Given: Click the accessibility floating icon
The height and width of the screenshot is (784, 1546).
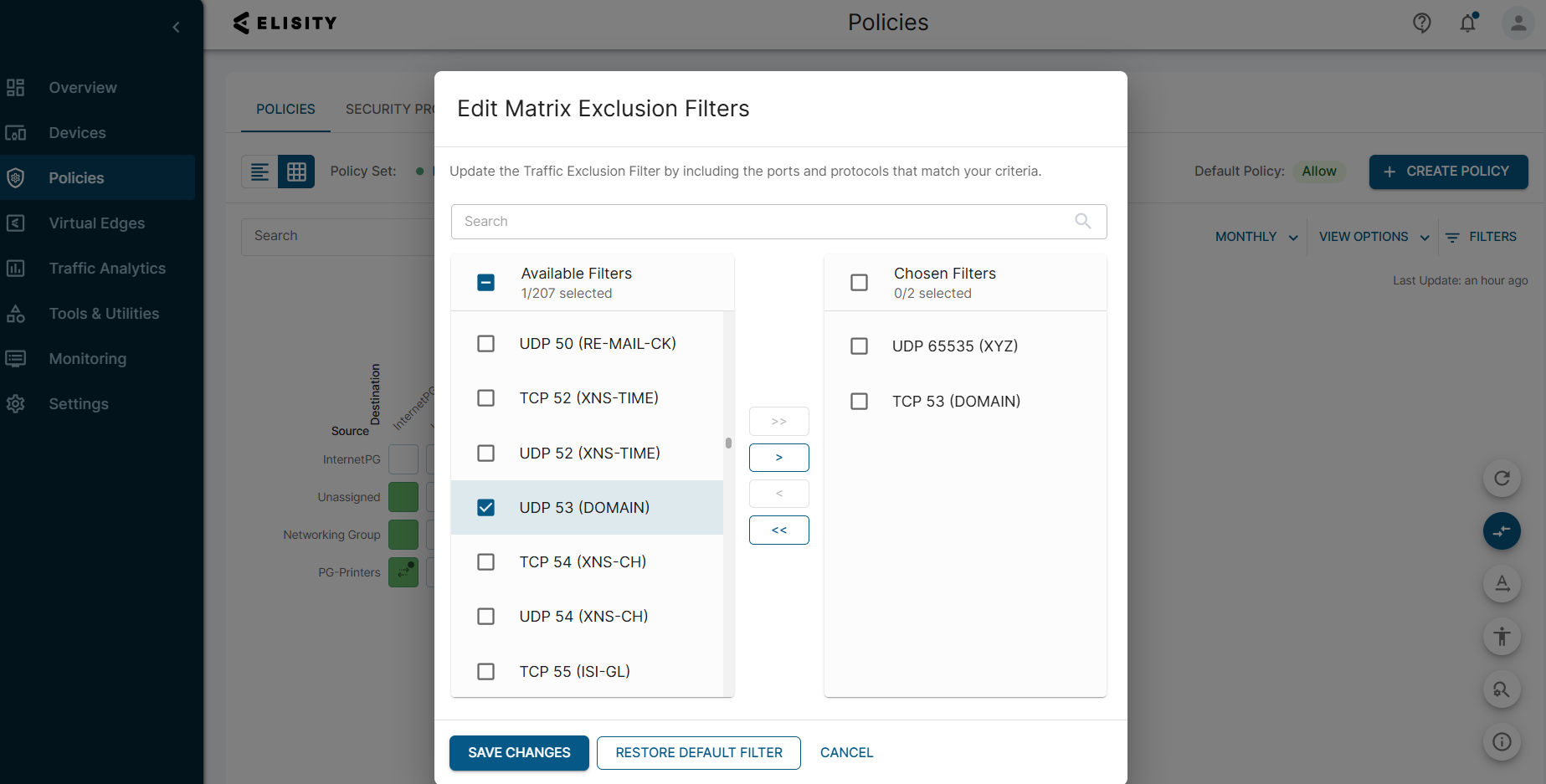Looking at the screenshot, I should point(1502,636).
